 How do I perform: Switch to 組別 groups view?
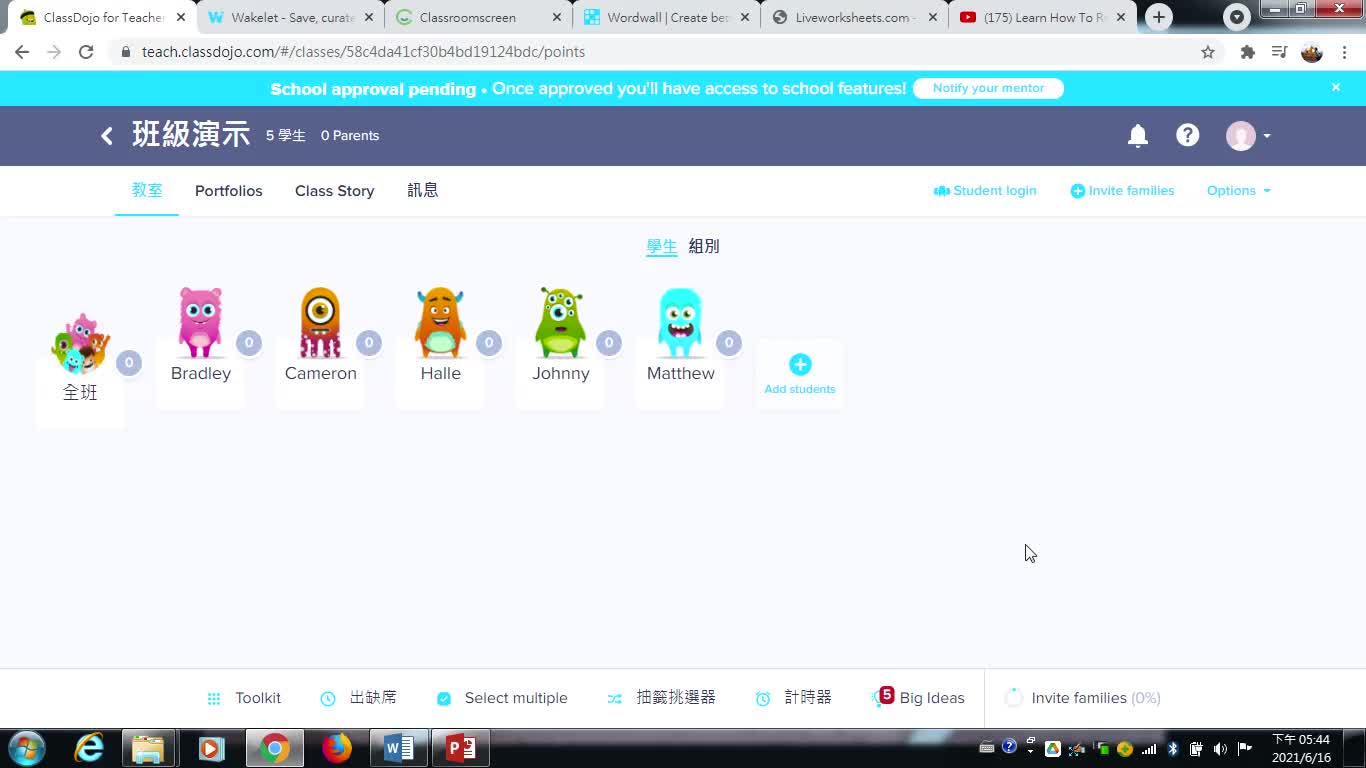[x=704, y=246]
